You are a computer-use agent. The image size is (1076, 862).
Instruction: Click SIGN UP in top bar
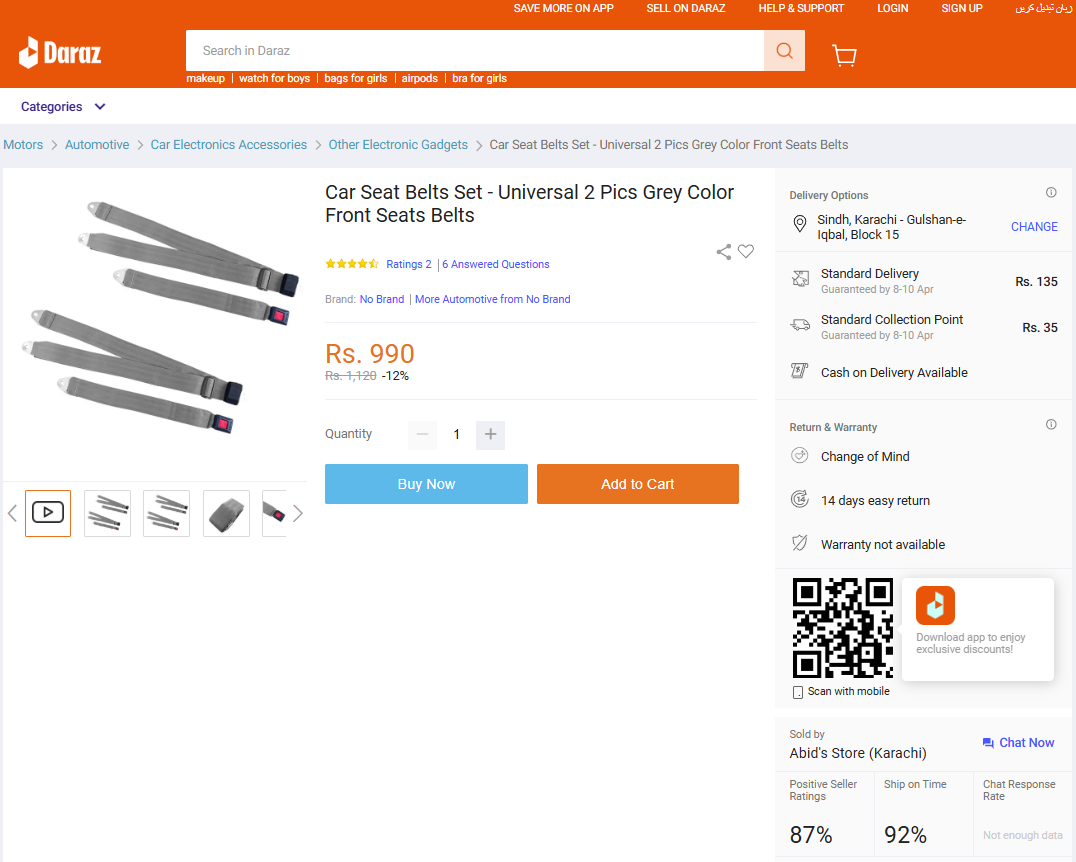pos(961,8)
